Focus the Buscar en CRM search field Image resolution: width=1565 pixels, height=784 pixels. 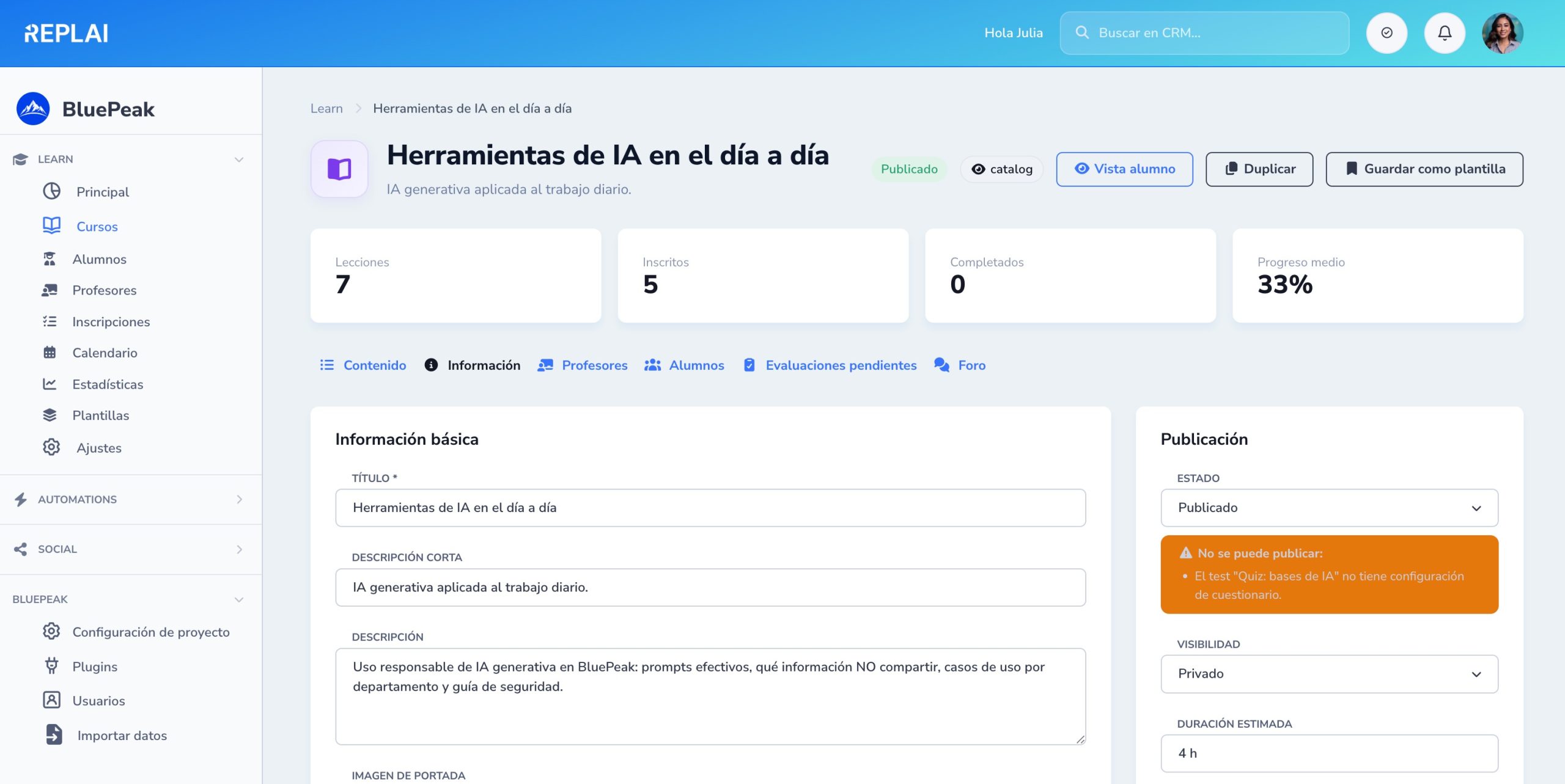pos(1204,33)
